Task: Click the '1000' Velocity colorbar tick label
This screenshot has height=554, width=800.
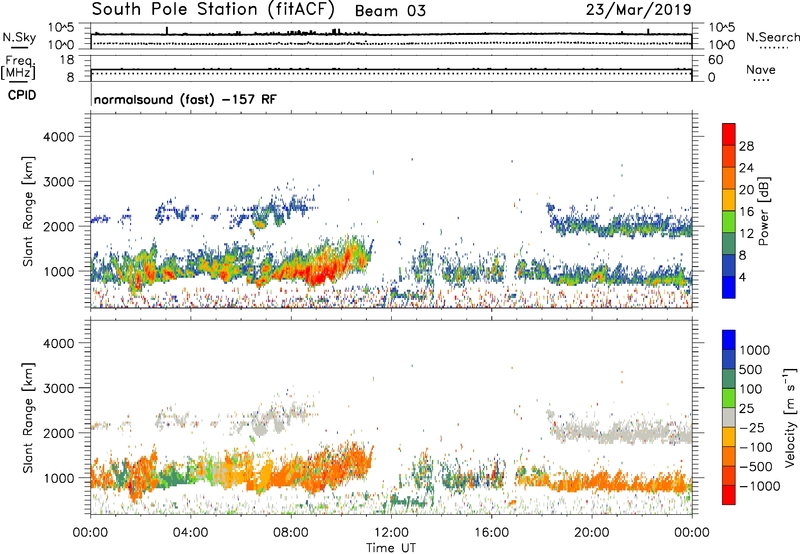Action: [x=754, y=350]
